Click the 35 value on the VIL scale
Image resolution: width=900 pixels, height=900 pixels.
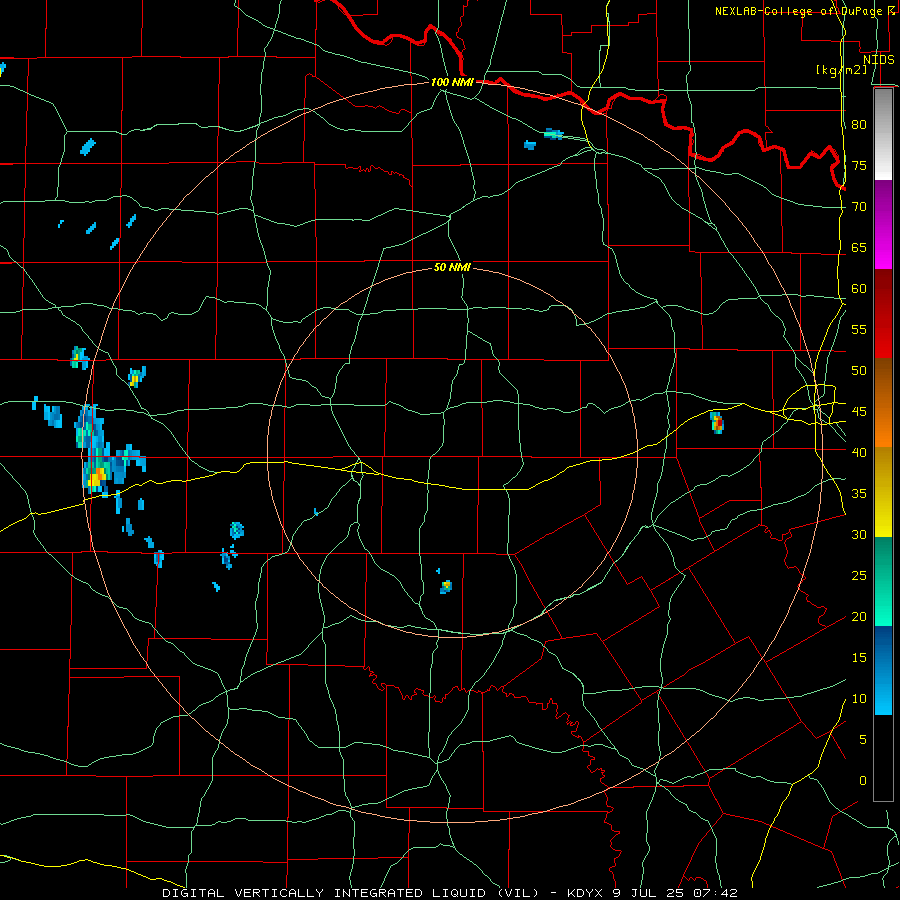859,494
